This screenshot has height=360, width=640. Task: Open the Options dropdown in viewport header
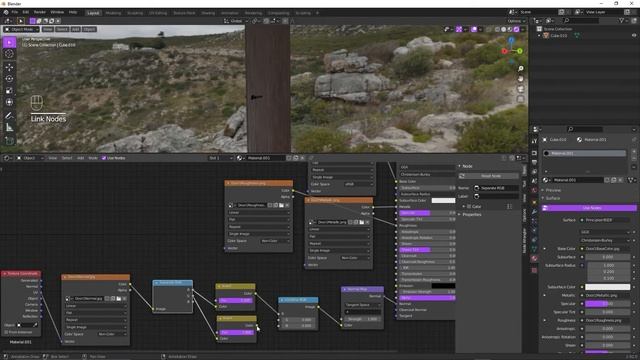pos(516,21)
